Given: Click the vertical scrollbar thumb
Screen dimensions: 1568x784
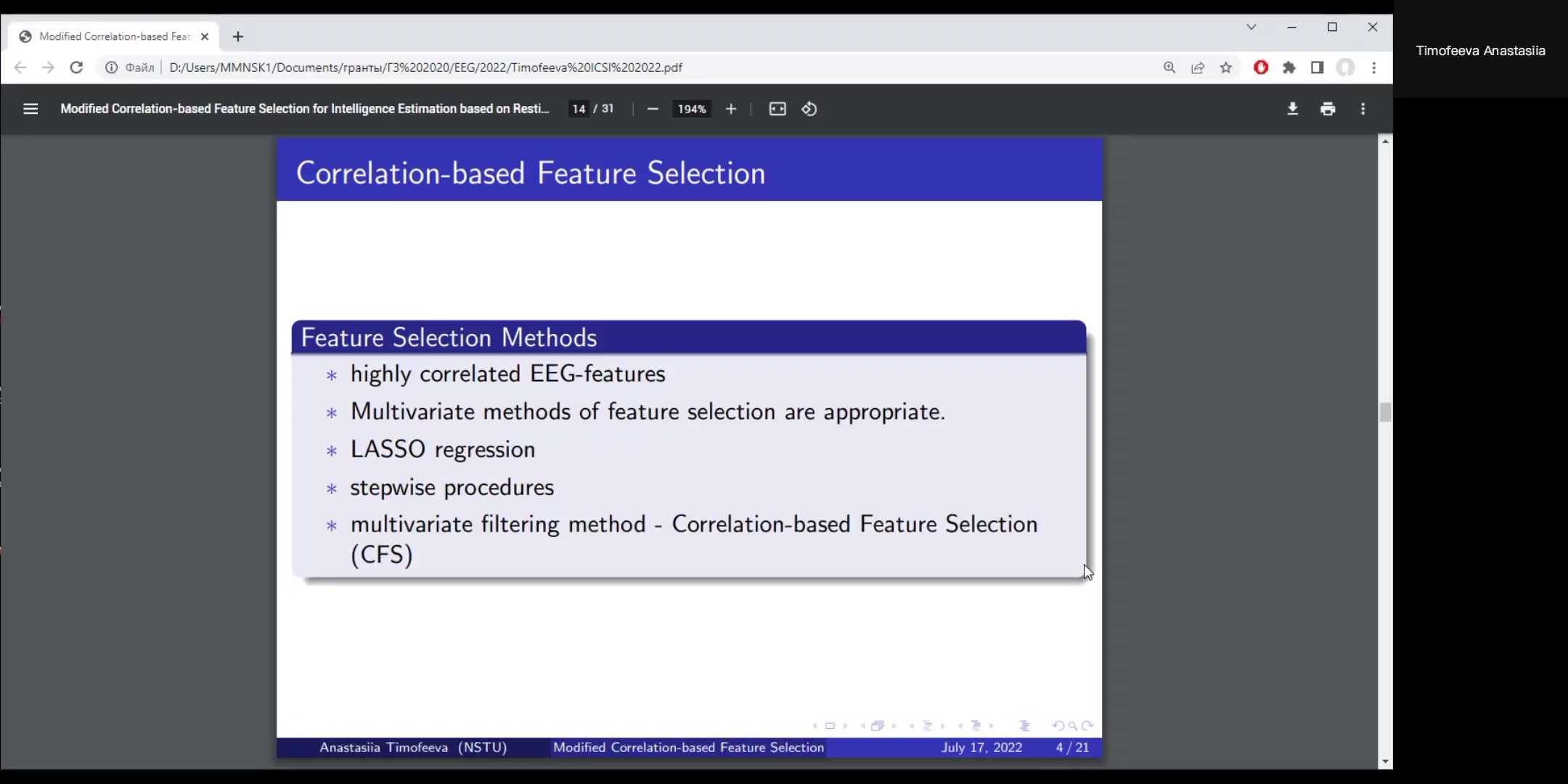Looking at the screenshot, I should tap(1385, 412).
